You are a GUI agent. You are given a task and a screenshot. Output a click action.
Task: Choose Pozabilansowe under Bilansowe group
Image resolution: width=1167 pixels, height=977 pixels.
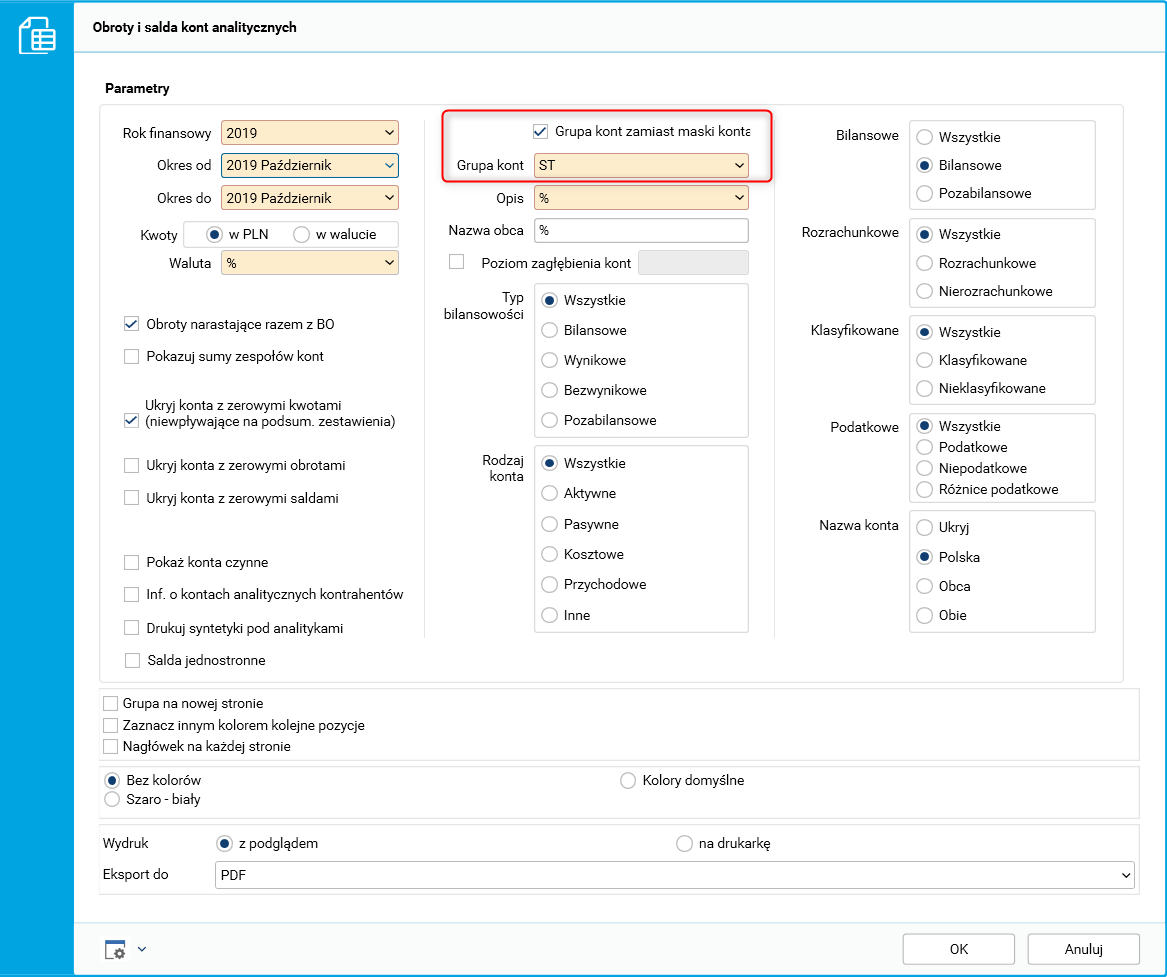925,193
